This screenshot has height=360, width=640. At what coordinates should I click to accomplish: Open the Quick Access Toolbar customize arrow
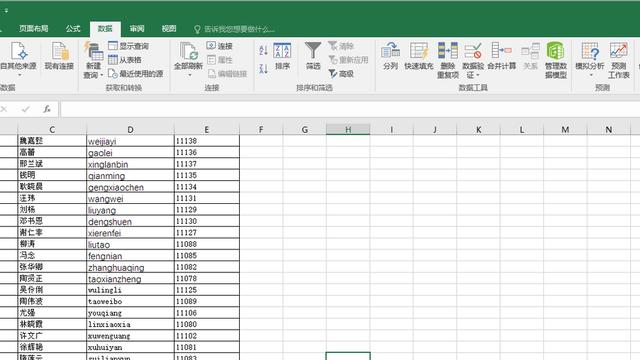(6, 11)
